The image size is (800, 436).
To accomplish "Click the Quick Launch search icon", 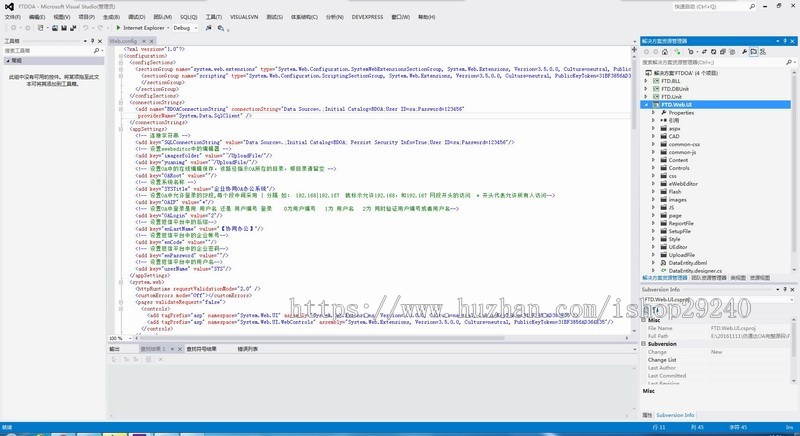I will (752, 6).
